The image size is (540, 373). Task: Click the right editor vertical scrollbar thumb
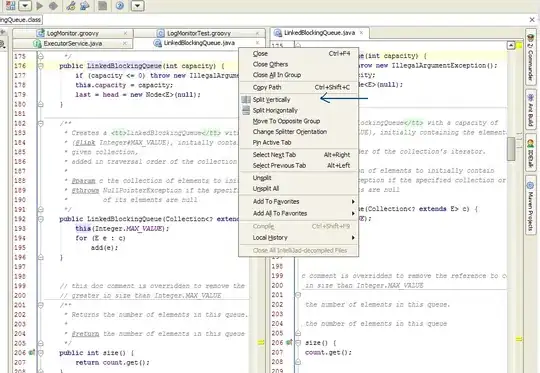pos(511,149)
